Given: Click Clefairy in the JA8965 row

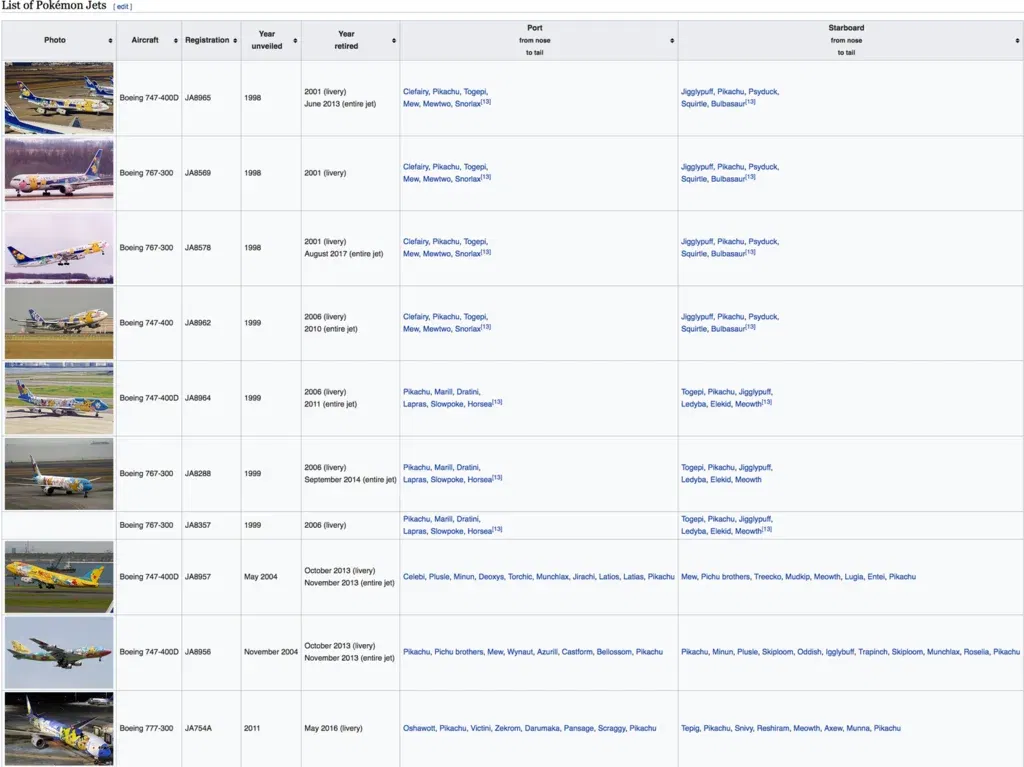Looking at the screenshot, I should (x=416, y=92).
